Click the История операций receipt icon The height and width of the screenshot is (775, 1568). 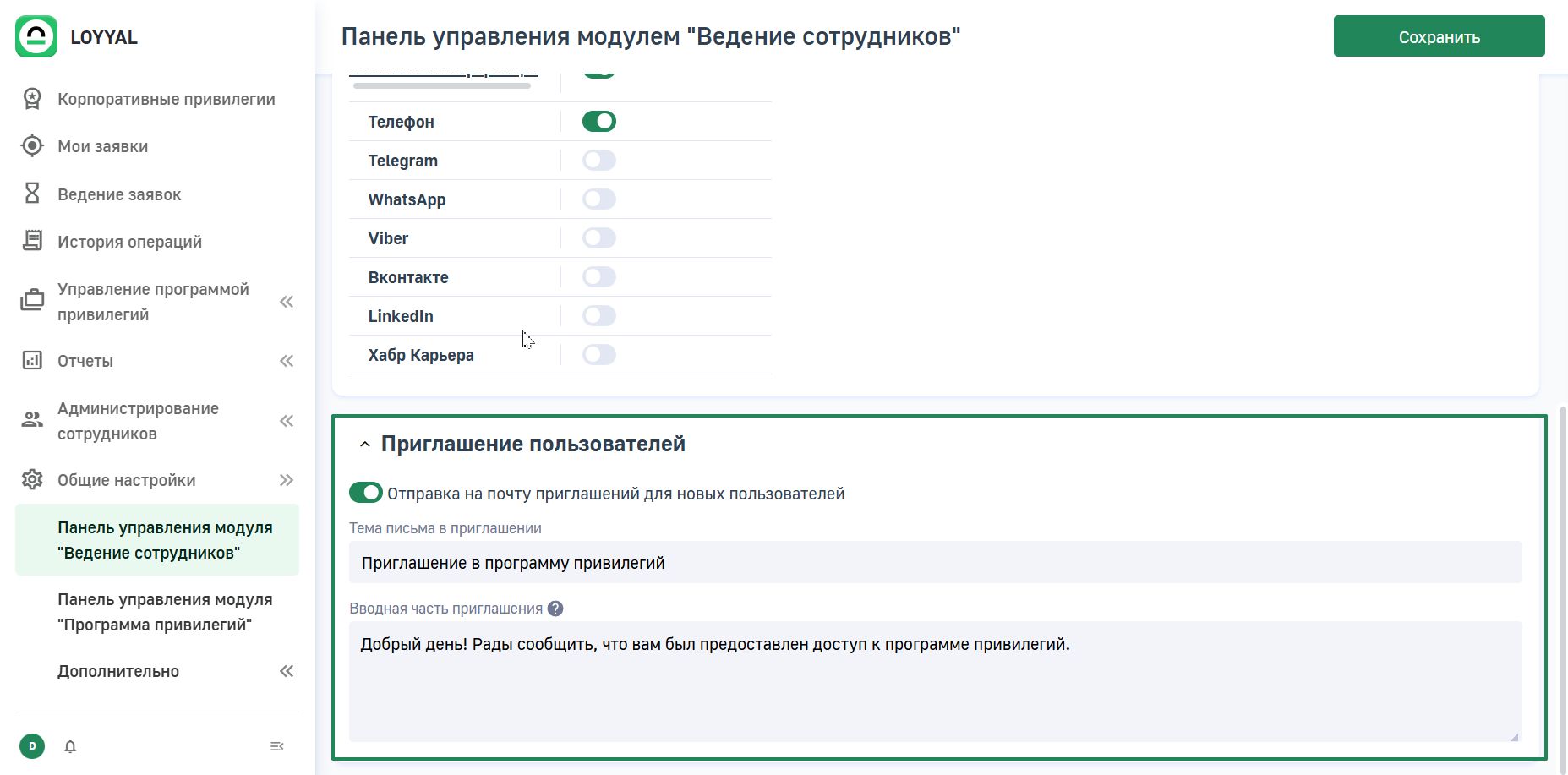(32, 242)
